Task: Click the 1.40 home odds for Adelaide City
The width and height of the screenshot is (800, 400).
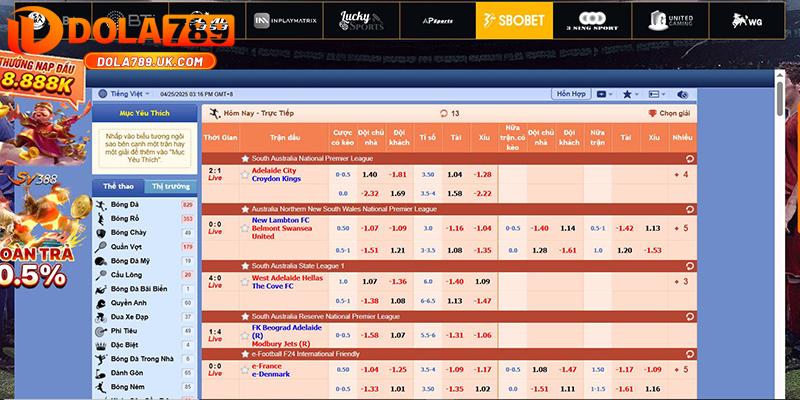Action: point(369,174)
